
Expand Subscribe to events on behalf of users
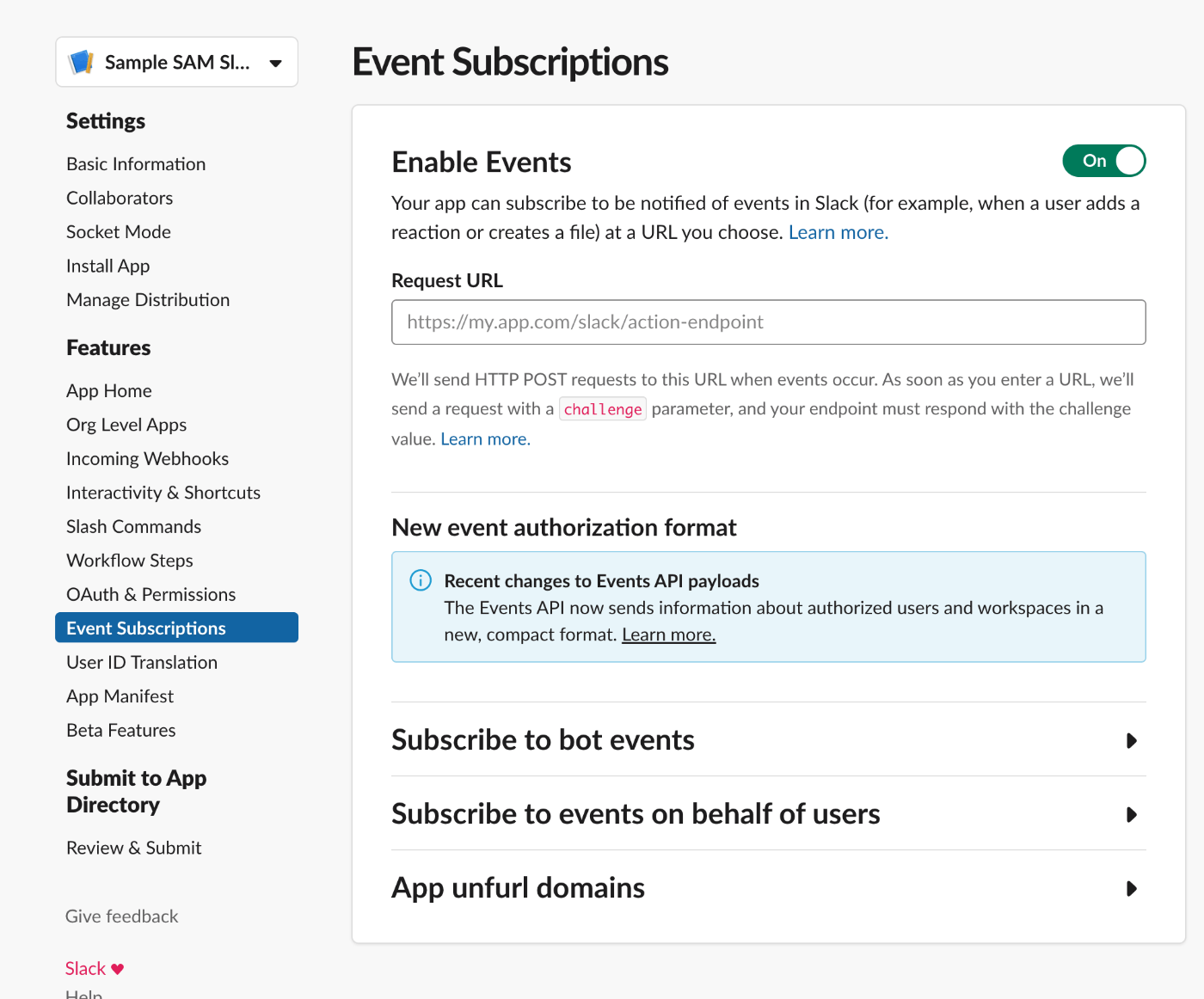(769, 814)
